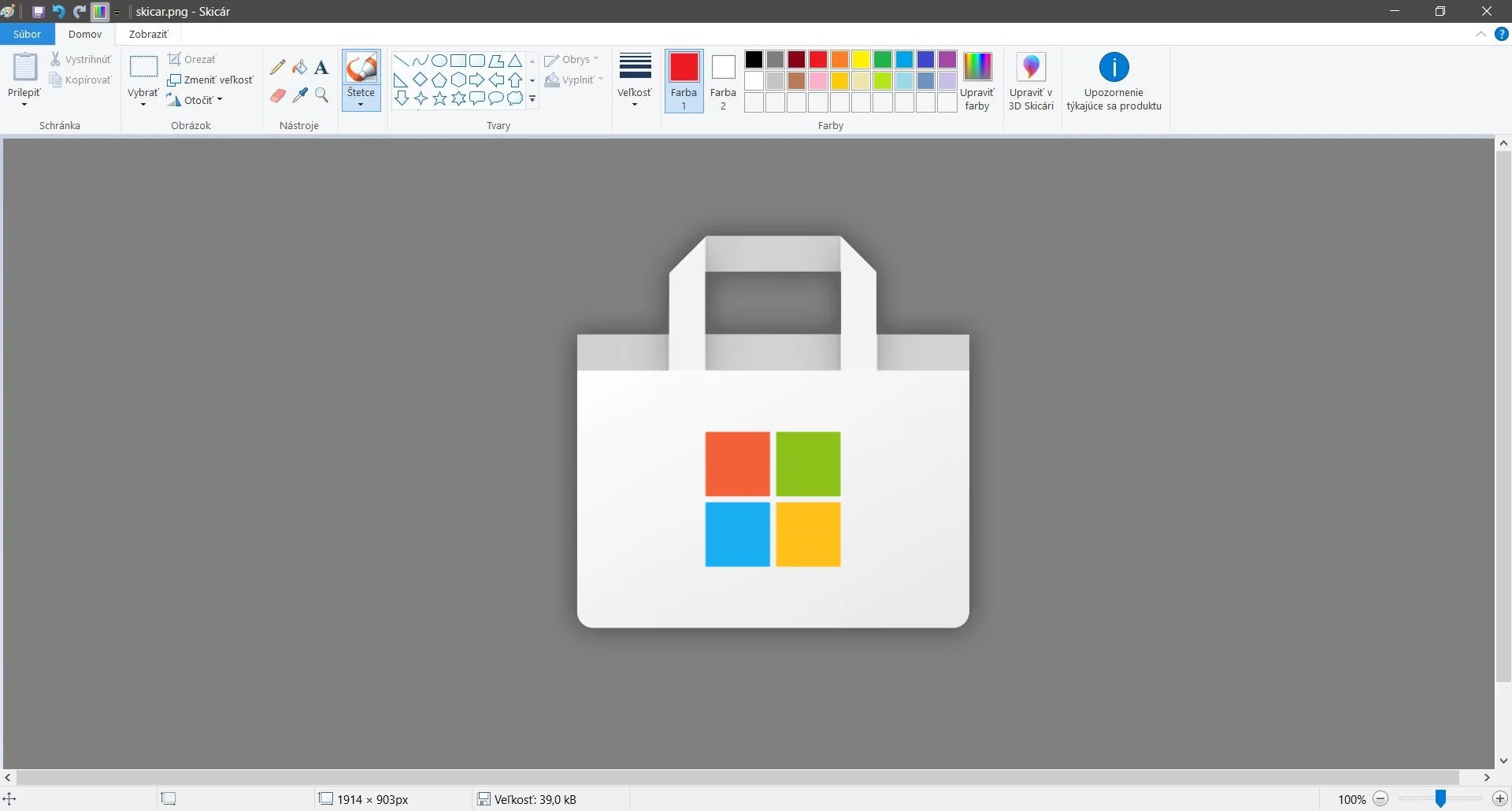Pick the yellow color swatch
Screen dimensions: 1512x811
(x=861, y=59)
